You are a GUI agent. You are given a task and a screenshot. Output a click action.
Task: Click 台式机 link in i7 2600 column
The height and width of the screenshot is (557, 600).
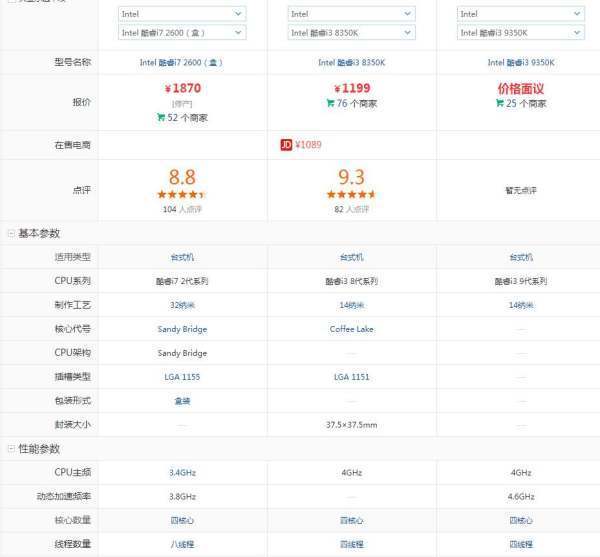pyautogui.click(x=182, y=257)
